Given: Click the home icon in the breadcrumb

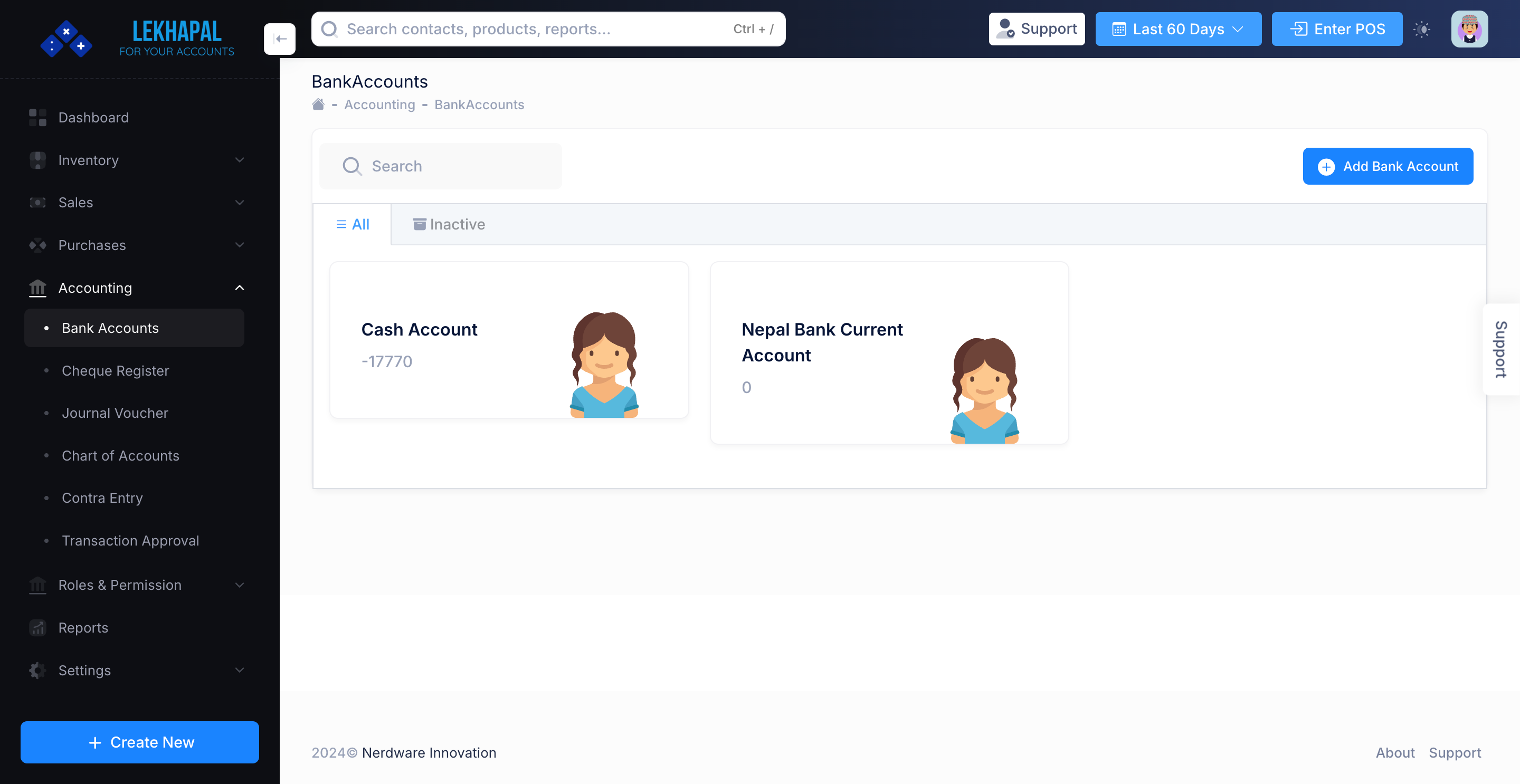Looking at the screenshot, I should [x=318, y=104].
